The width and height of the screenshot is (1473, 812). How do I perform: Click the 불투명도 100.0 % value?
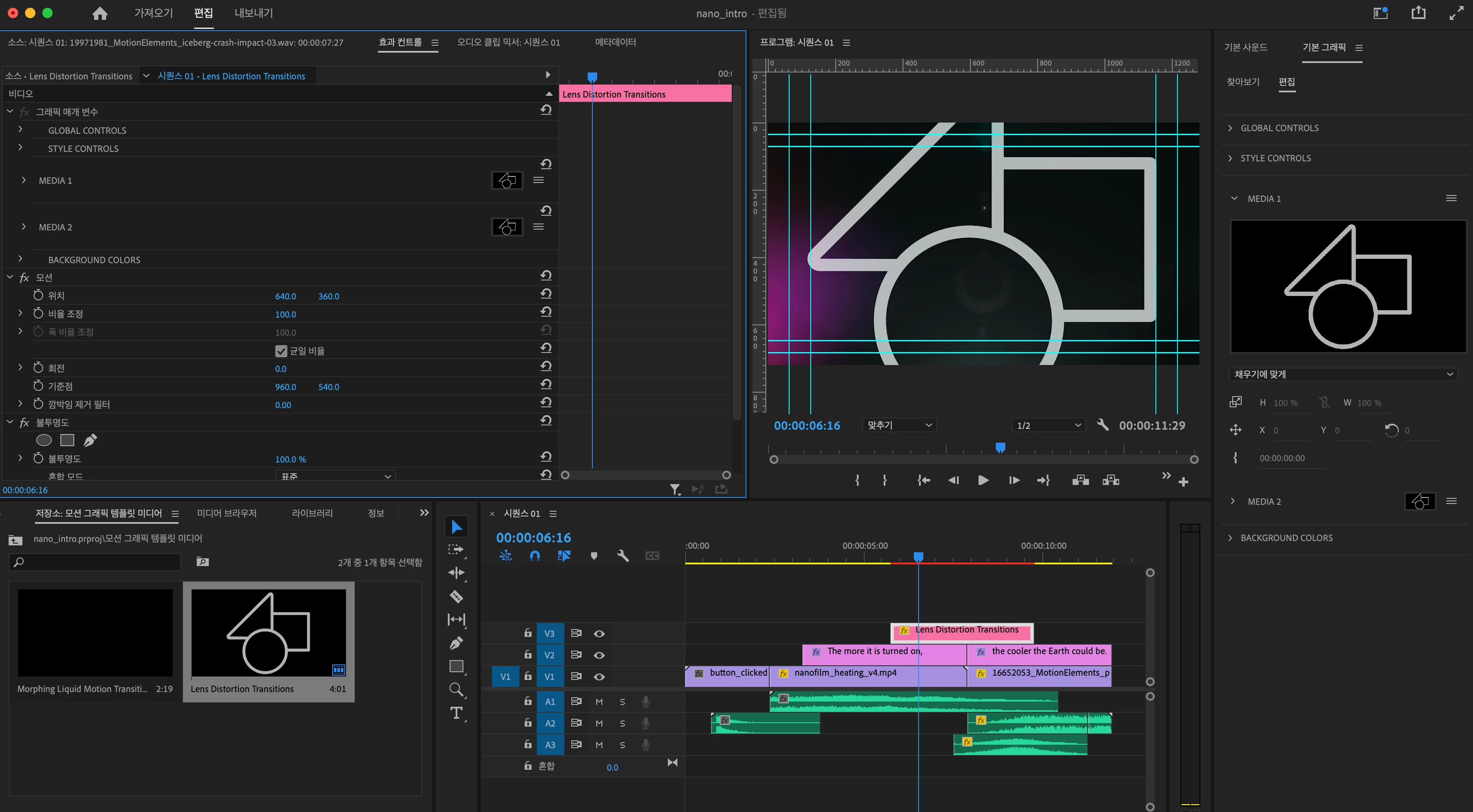[290, 459]
